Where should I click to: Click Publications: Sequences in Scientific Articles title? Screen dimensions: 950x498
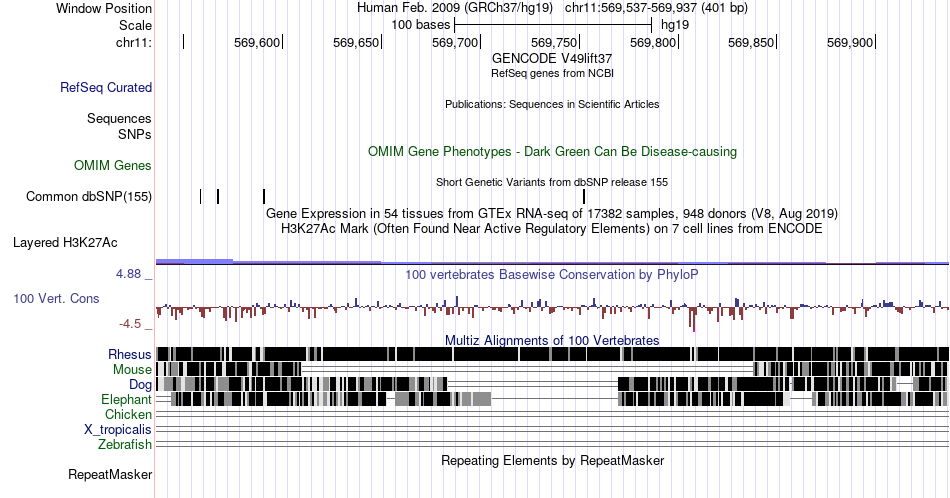click(x=552, y=104)
